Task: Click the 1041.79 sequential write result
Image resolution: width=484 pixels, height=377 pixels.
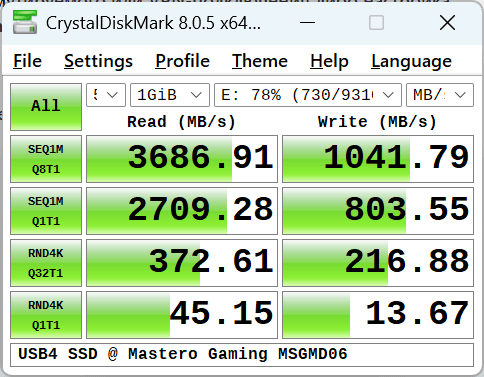Action: tap(378, 159)
